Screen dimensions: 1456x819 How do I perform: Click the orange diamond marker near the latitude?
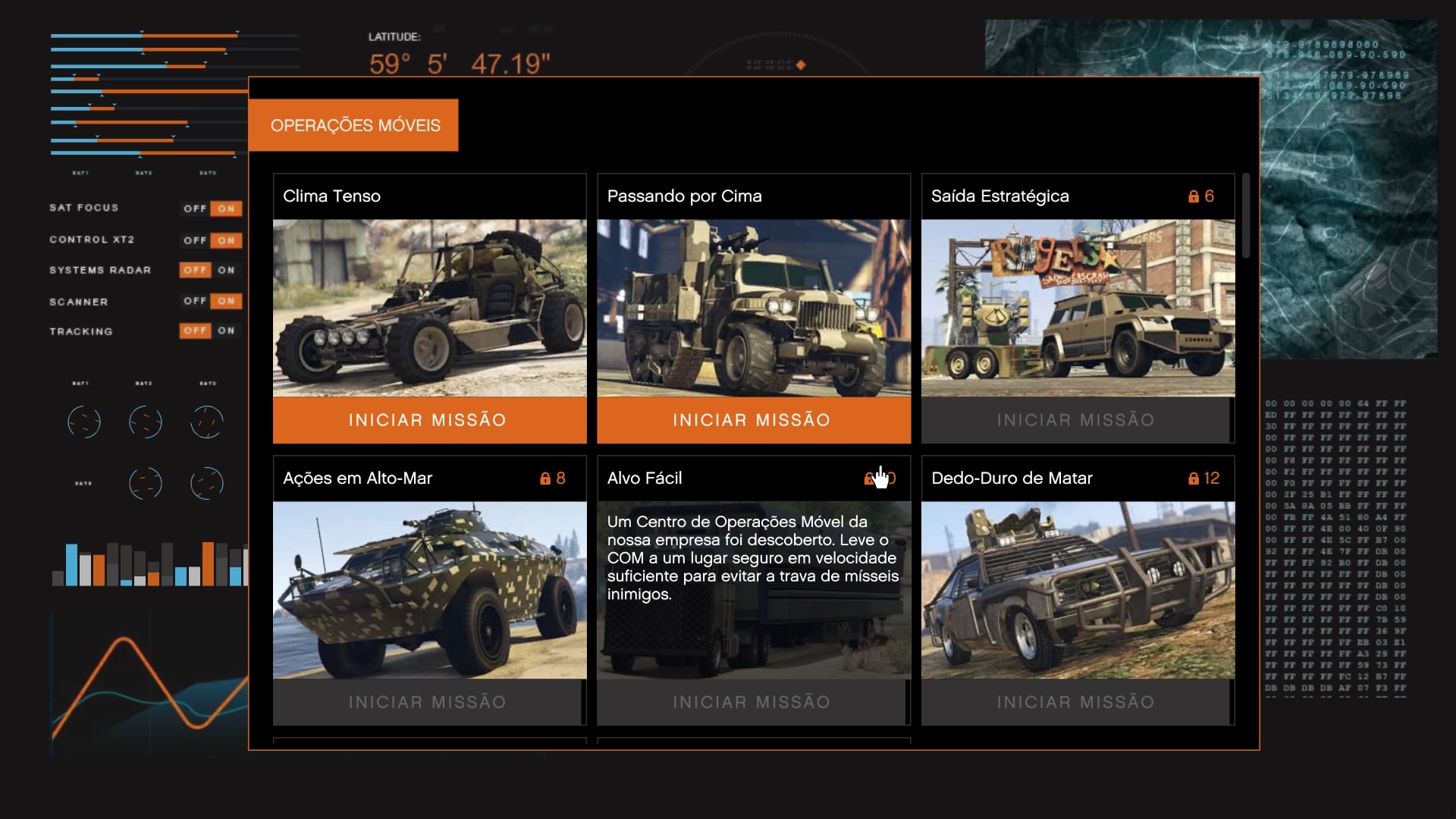(801, 65)
